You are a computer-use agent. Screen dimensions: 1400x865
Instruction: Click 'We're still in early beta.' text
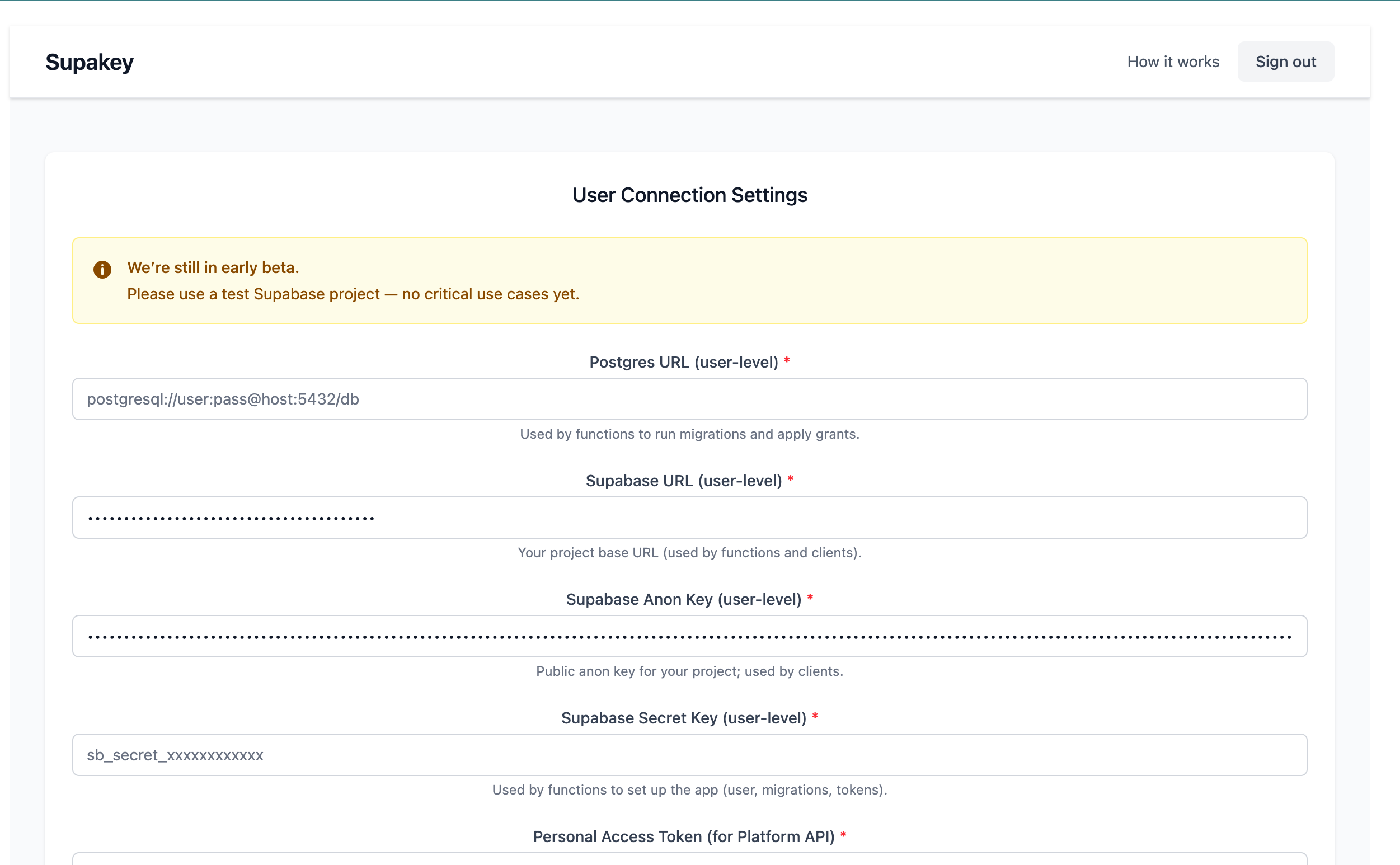click(x=213, y=268)
